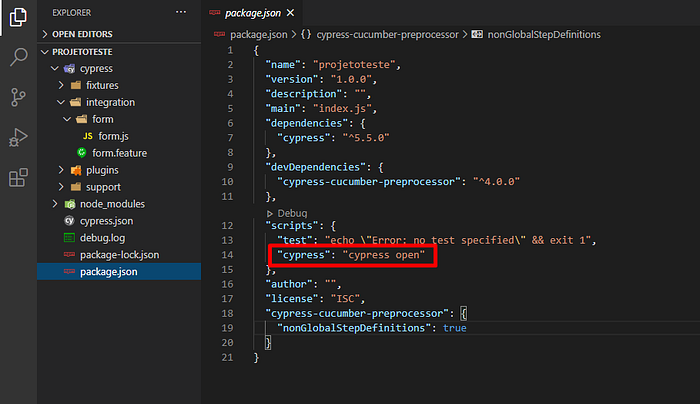Click the cypress folder icon
Screen dimensions: 700x404
(x=69, y=69)
